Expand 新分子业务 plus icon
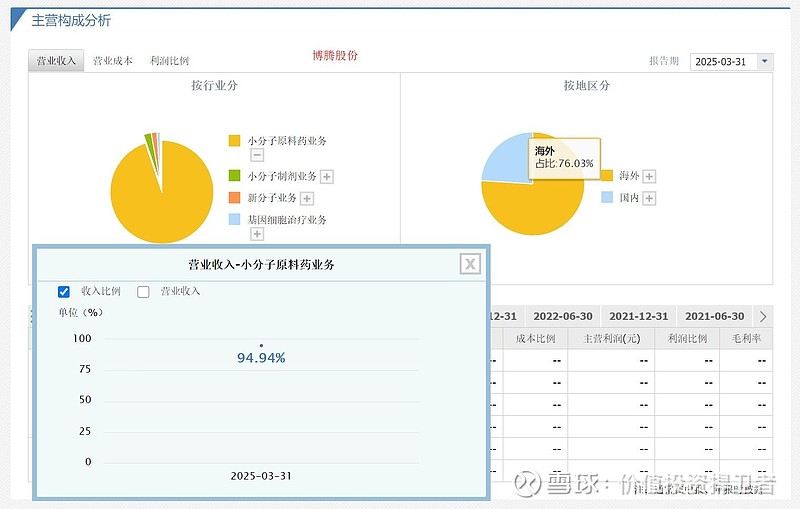The image size is (800, 509). click(307, 198)
